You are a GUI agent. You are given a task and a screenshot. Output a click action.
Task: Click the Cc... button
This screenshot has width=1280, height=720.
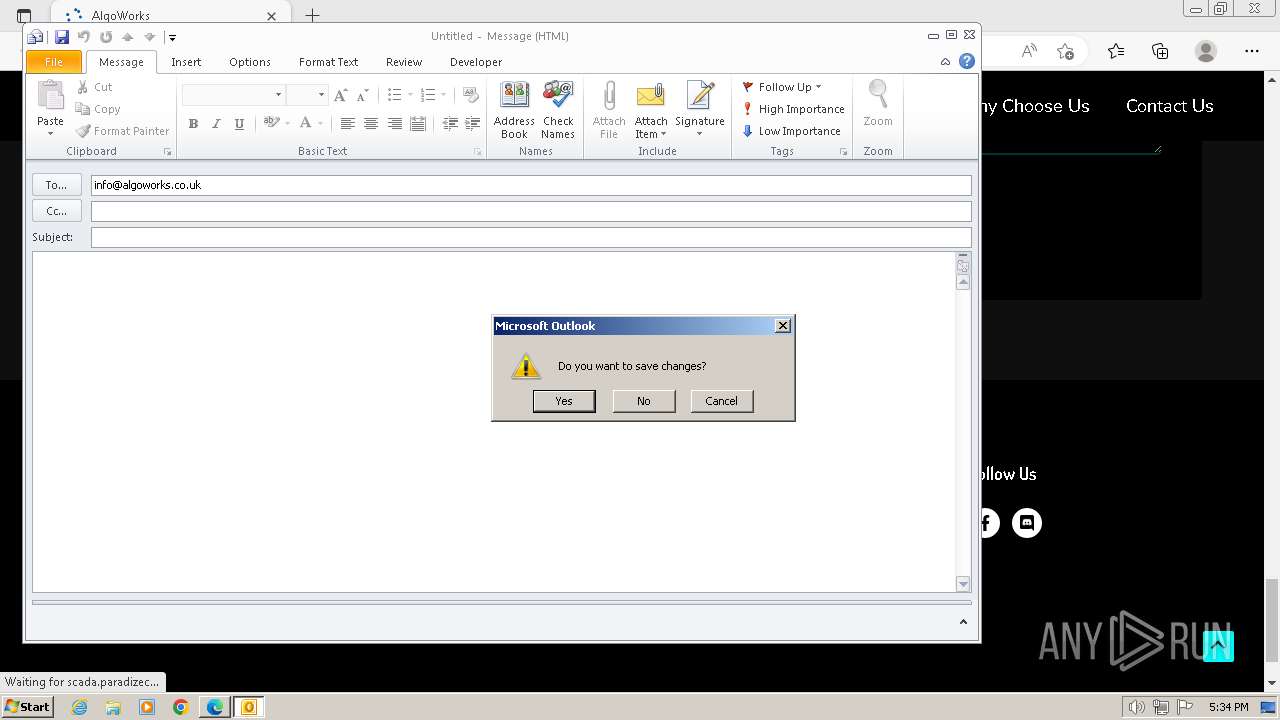(x=57, y=211)
